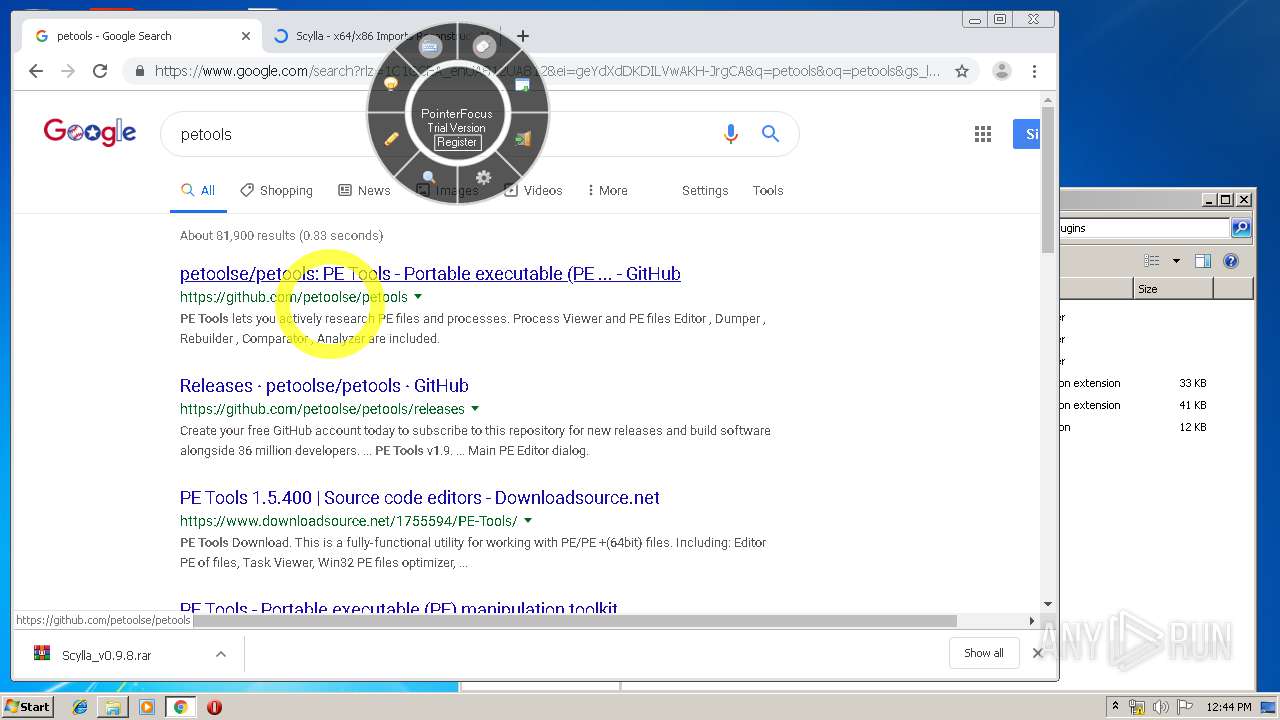This screenshot has width=1280, height=720.
Task: Open media player from taskbar
Action: [x=147, y=707]
